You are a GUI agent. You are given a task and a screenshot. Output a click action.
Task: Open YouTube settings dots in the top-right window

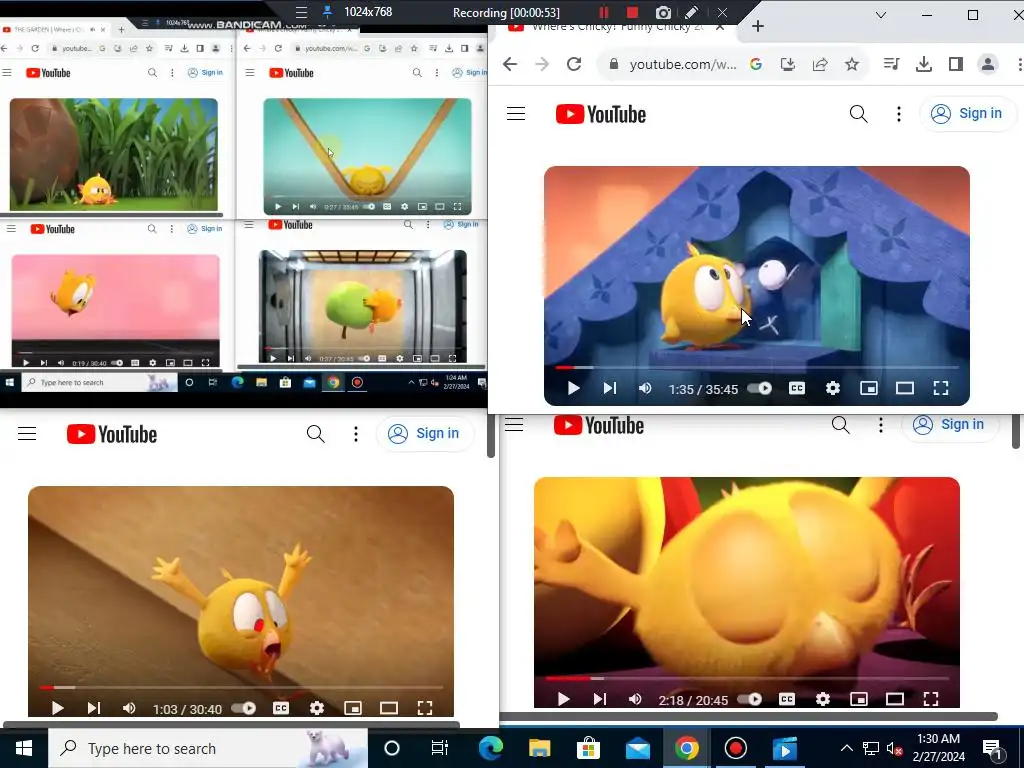click(x=899, y=114)
